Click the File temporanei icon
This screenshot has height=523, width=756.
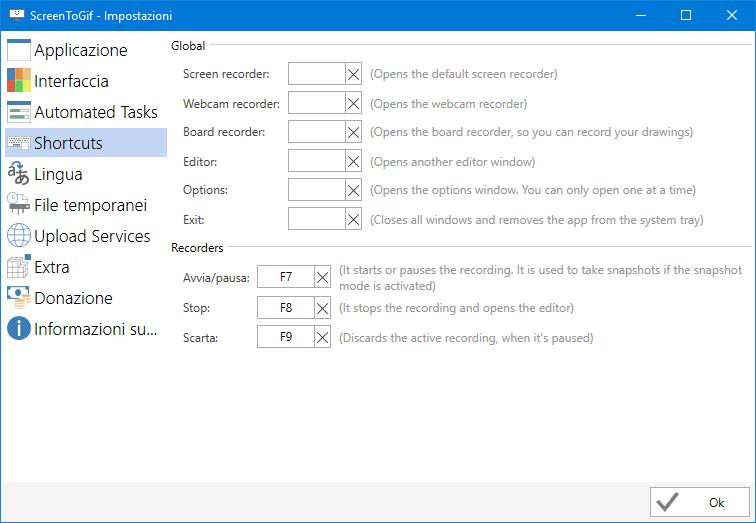(x=19, y=204)
